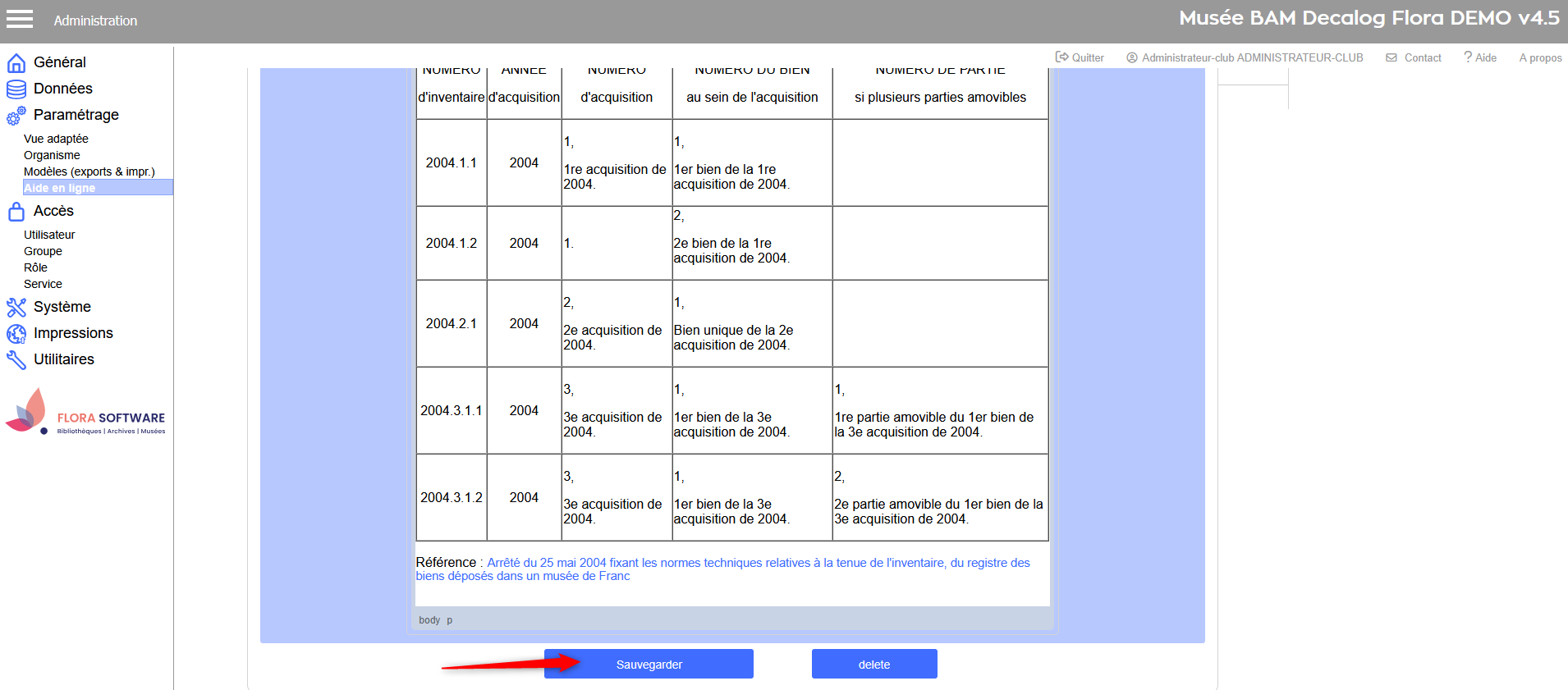Click the 'p' element path tag

[450, 620]
